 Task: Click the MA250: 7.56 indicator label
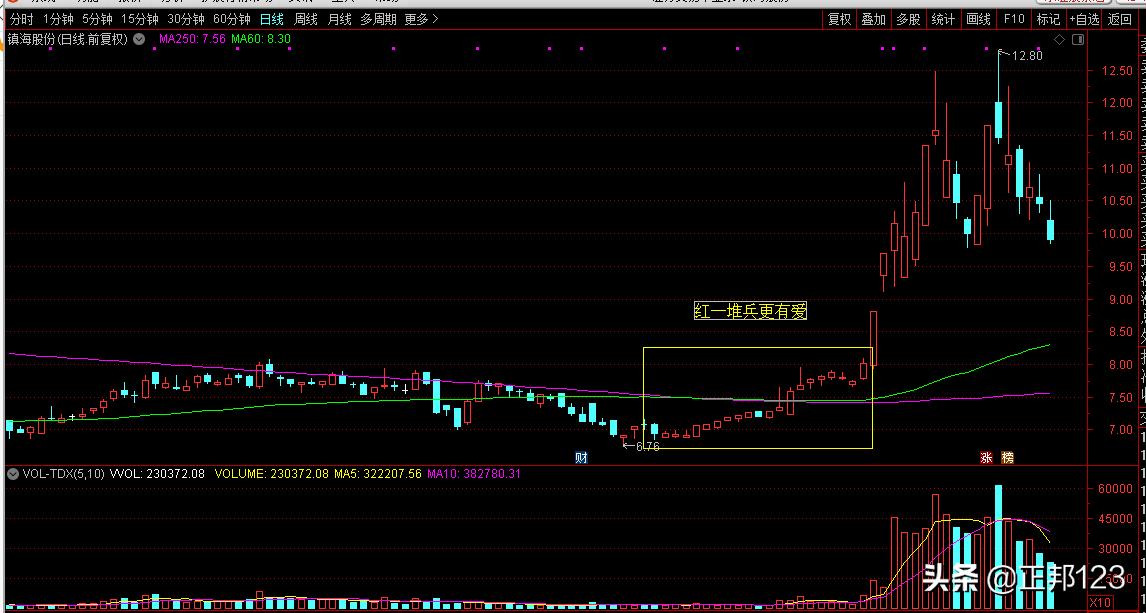point(191,39)
